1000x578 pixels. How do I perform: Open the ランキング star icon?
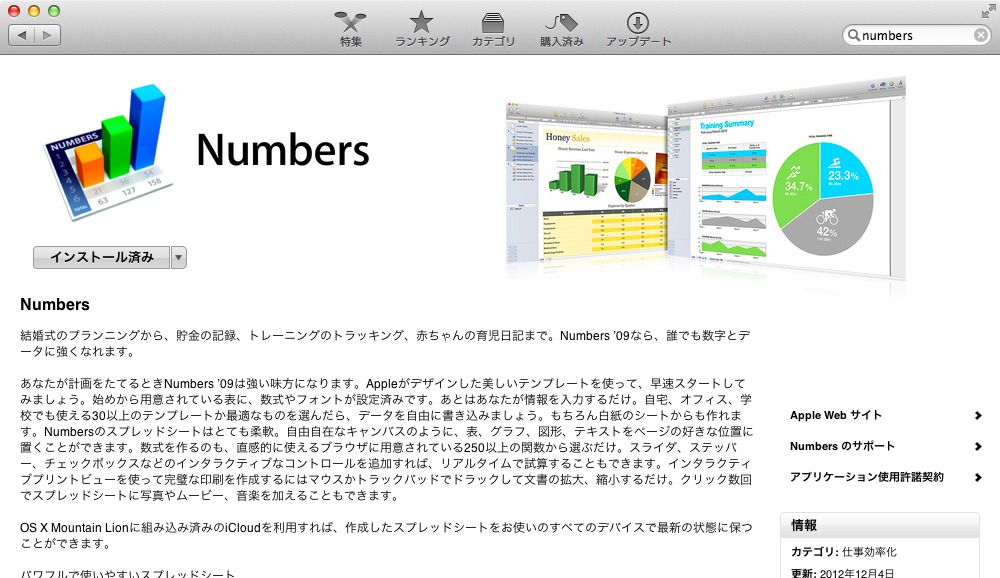pyautogui.click(x=422, y=29)
